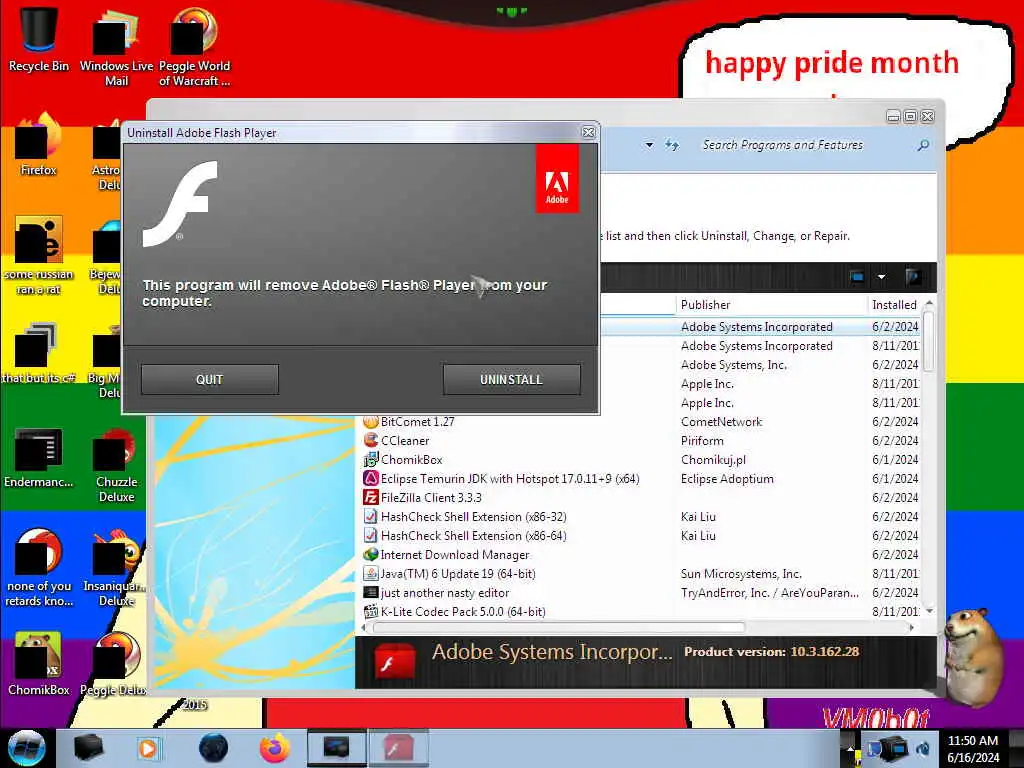This screenshot has width=1024, height=768.
Task: Click the vertical scrollbar up arrow in program list
Action: point(929,304)
